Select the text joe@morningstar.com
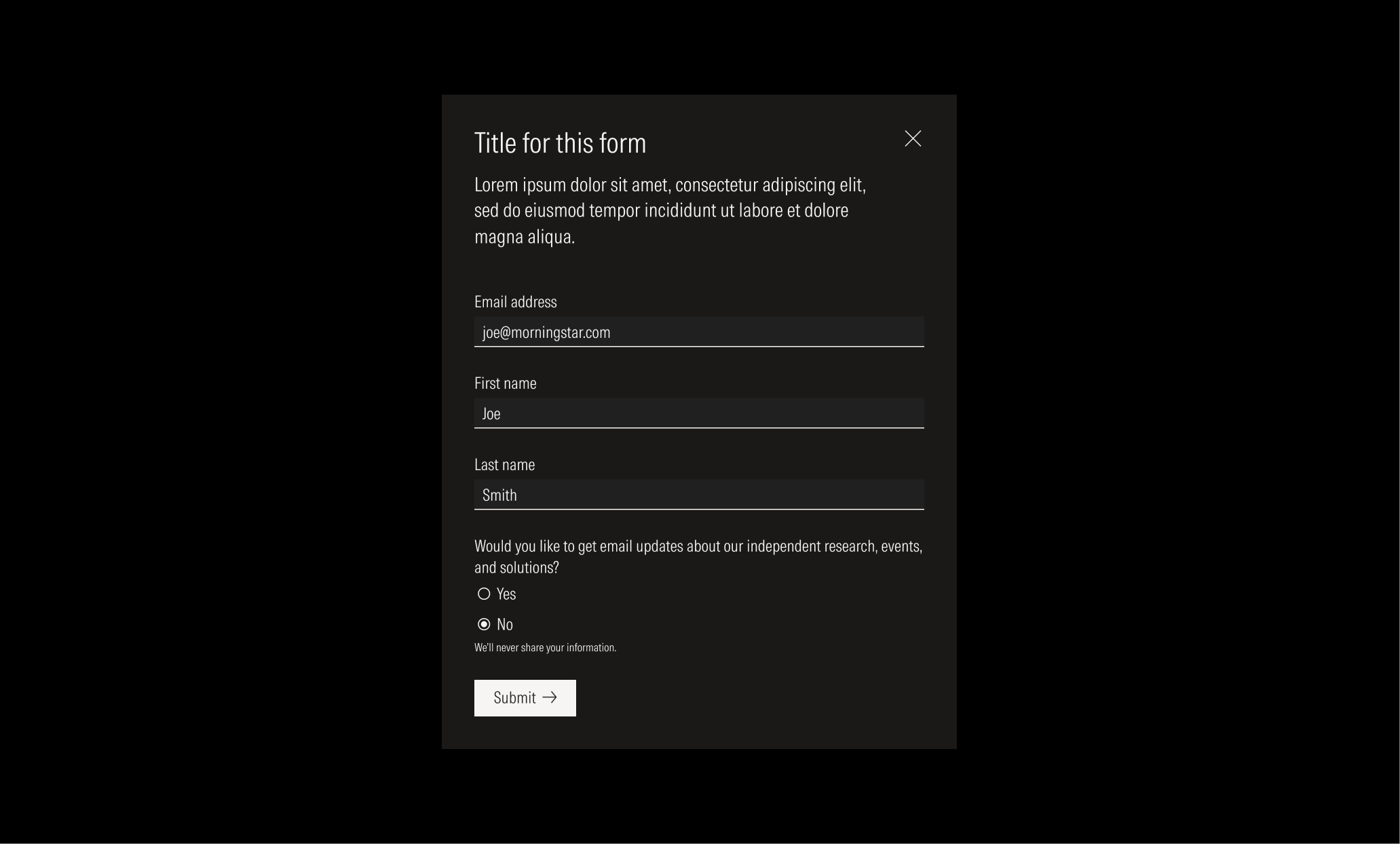The width and height of the screenshot is (1400, 844). [x=546, y=332]
